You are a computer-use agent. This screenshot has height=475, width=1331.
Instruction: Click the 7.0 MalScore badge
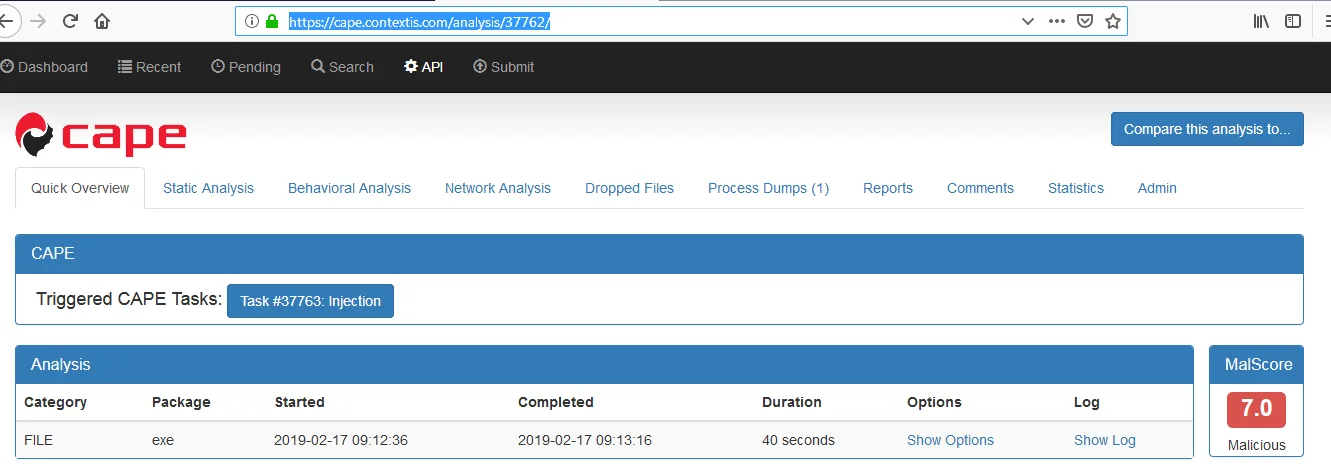(1256, 409)
